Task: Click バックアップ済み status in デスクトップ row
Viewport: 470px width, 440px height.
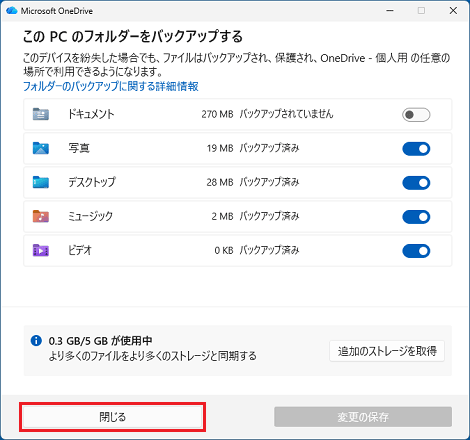Action: click(x=269, y=182)
